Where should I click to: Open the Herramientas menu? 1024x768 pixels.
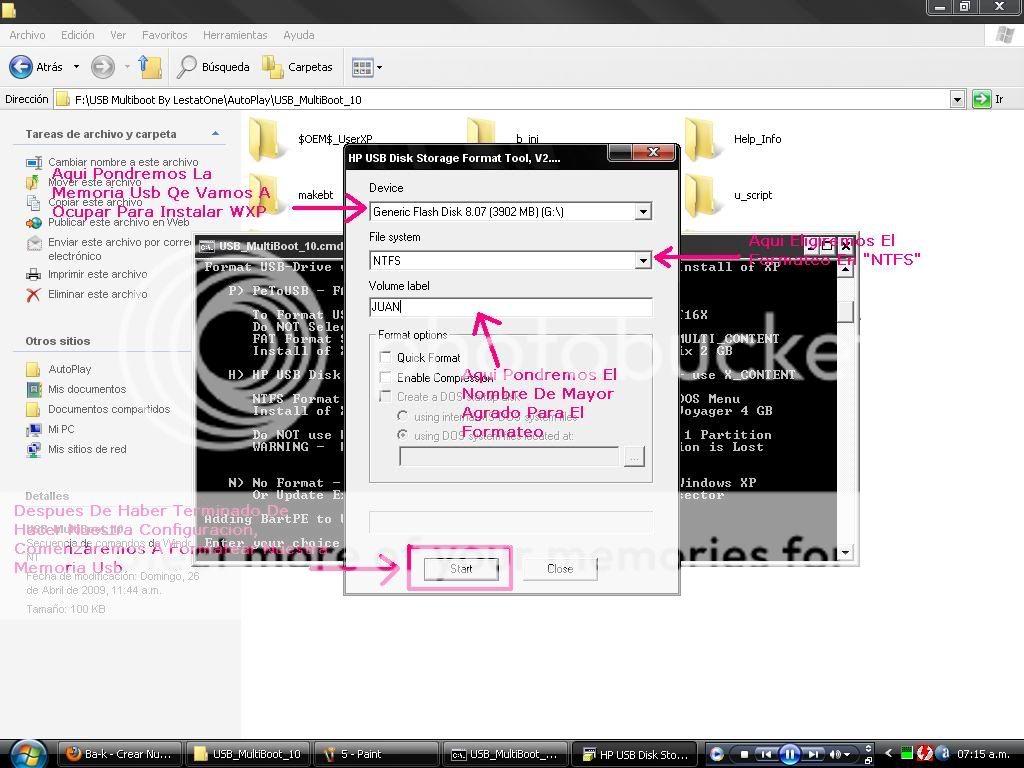(235, 35)
